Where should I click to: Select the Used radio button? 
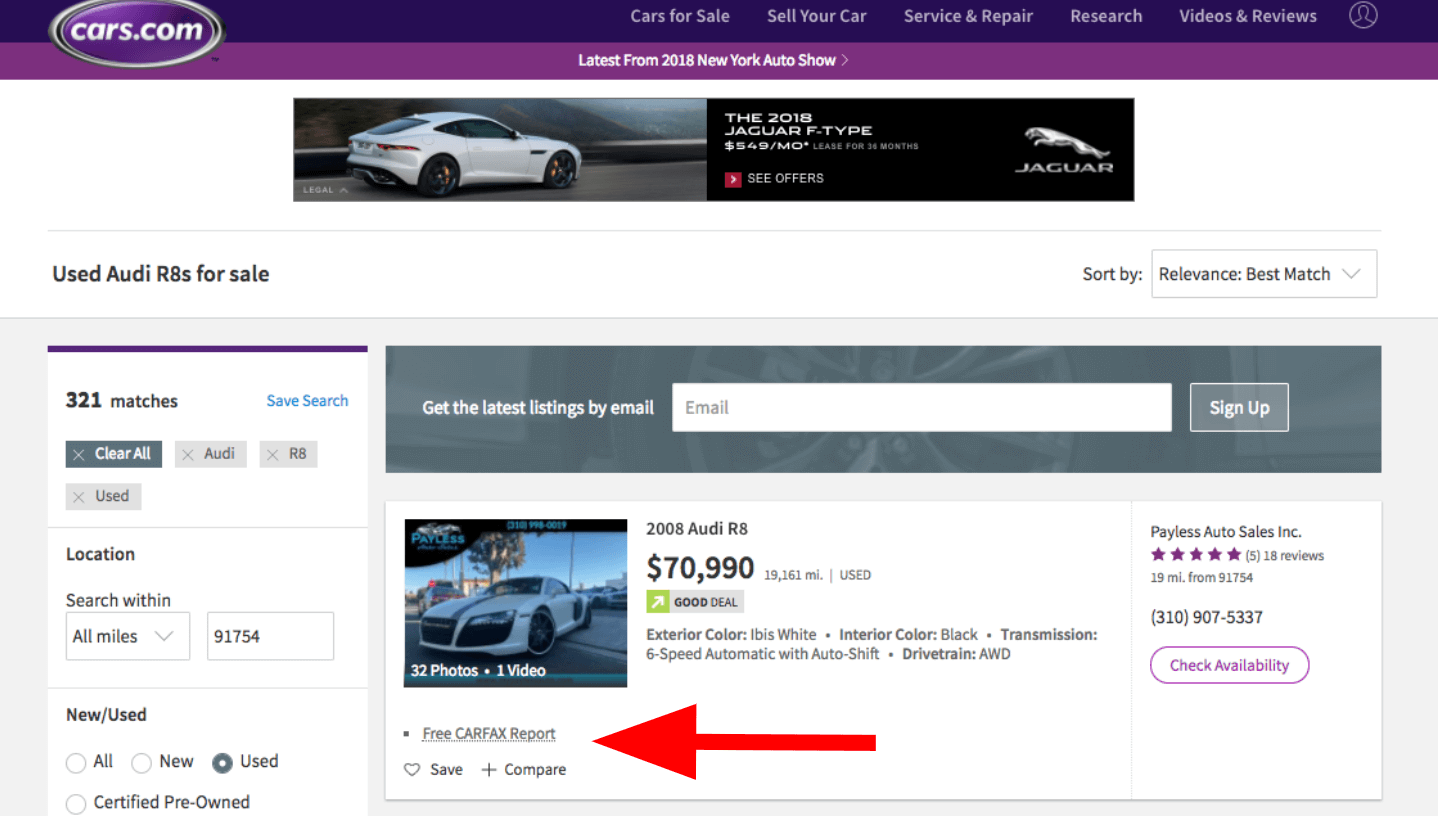[222, 763]
